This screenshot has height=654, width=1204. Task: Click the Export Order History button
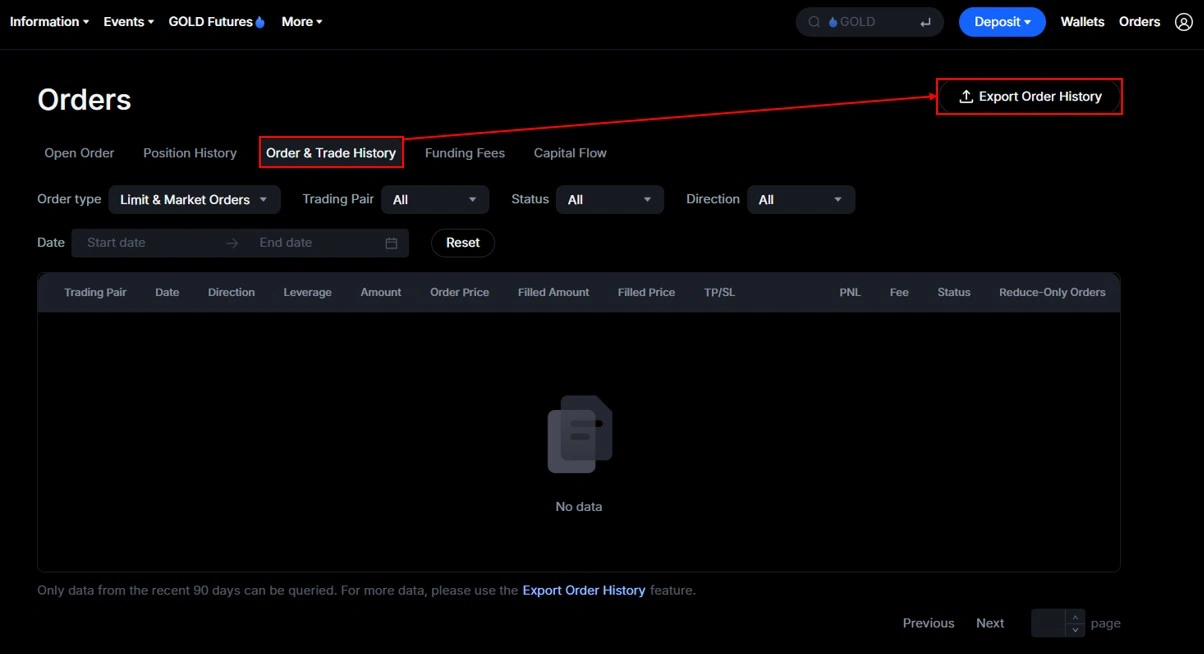tap(1029, 97)
